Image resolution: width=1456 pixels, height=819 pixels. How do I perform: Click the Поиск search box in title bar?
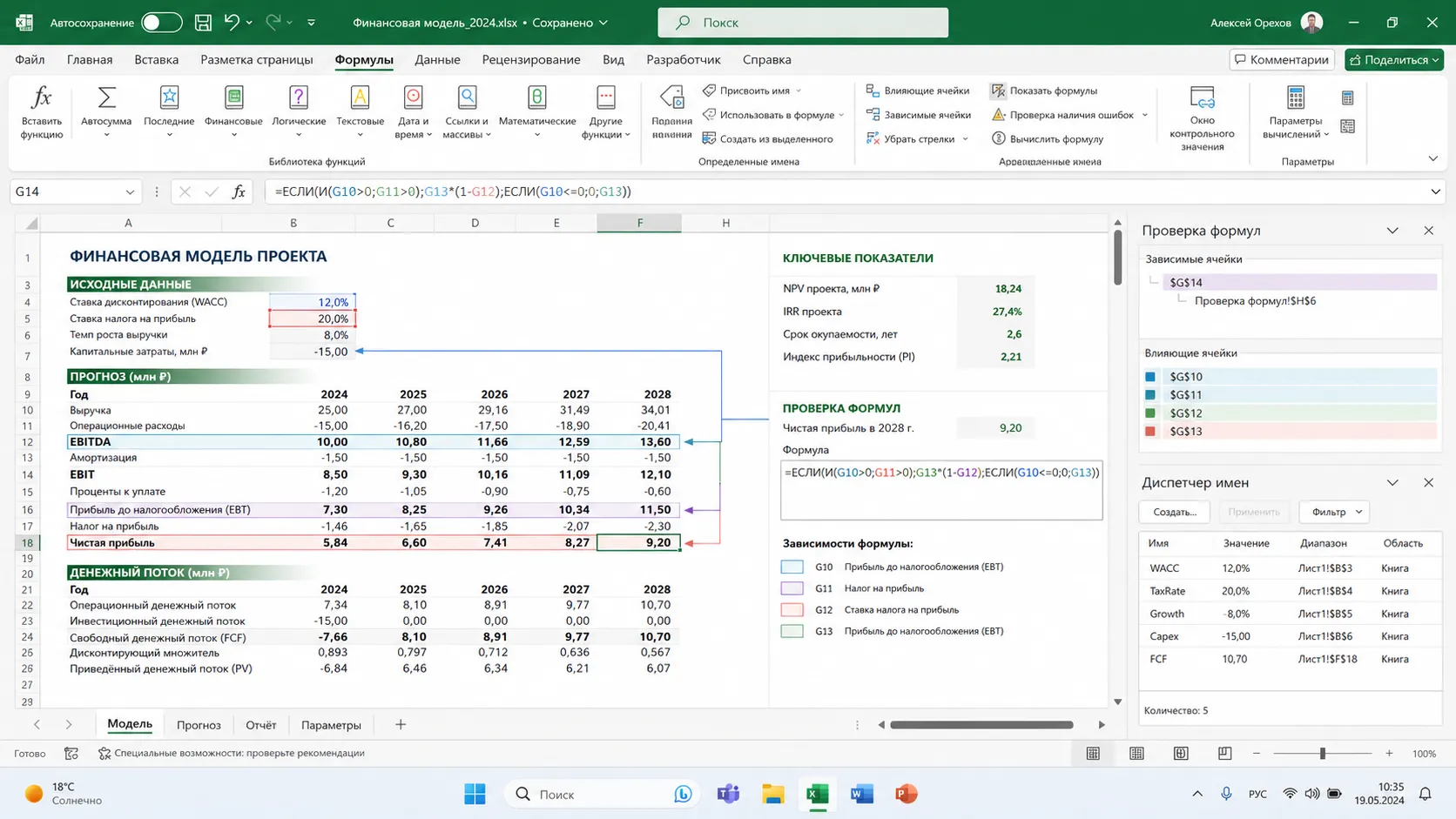tap(803, 23)
